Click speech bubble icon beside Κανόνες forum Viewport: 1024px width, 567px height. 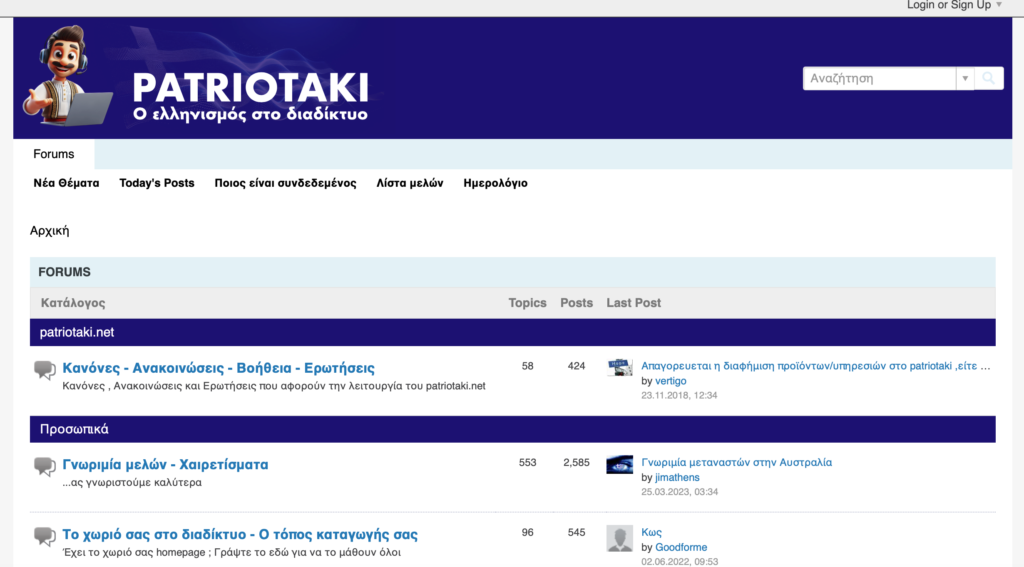pos(45,370)
